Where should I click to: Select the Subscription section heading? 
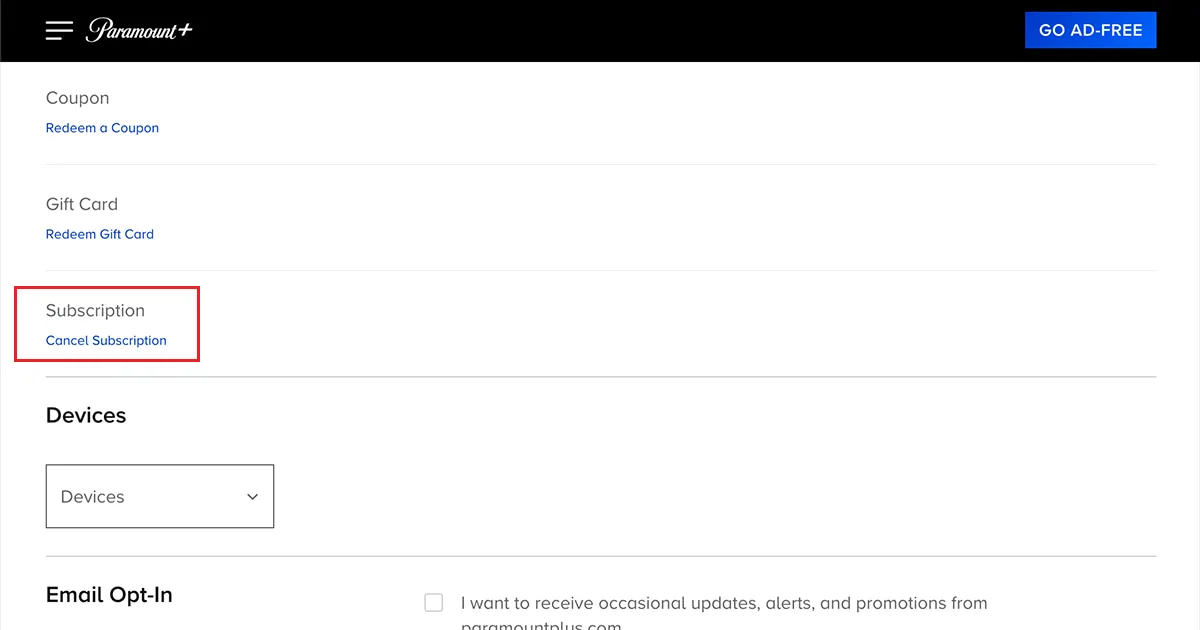click(95, 310)
